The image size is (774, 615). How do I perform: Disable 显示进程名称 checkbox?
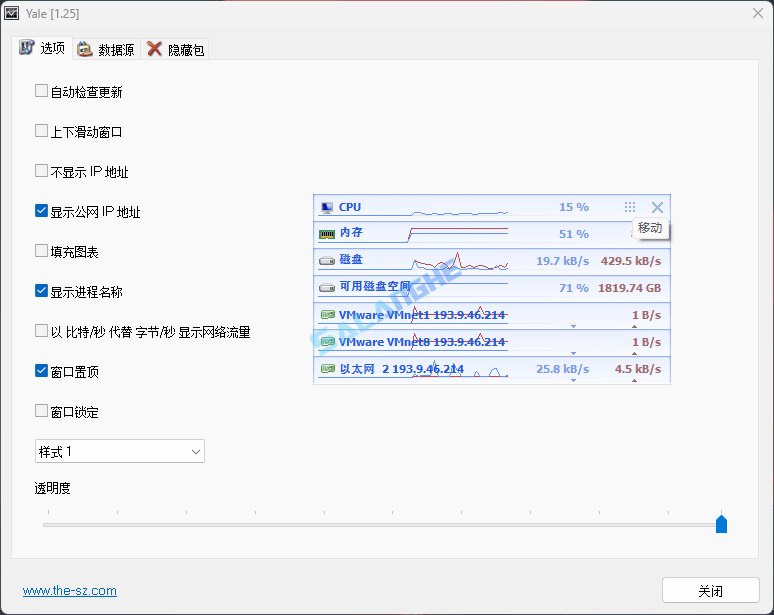41,291
